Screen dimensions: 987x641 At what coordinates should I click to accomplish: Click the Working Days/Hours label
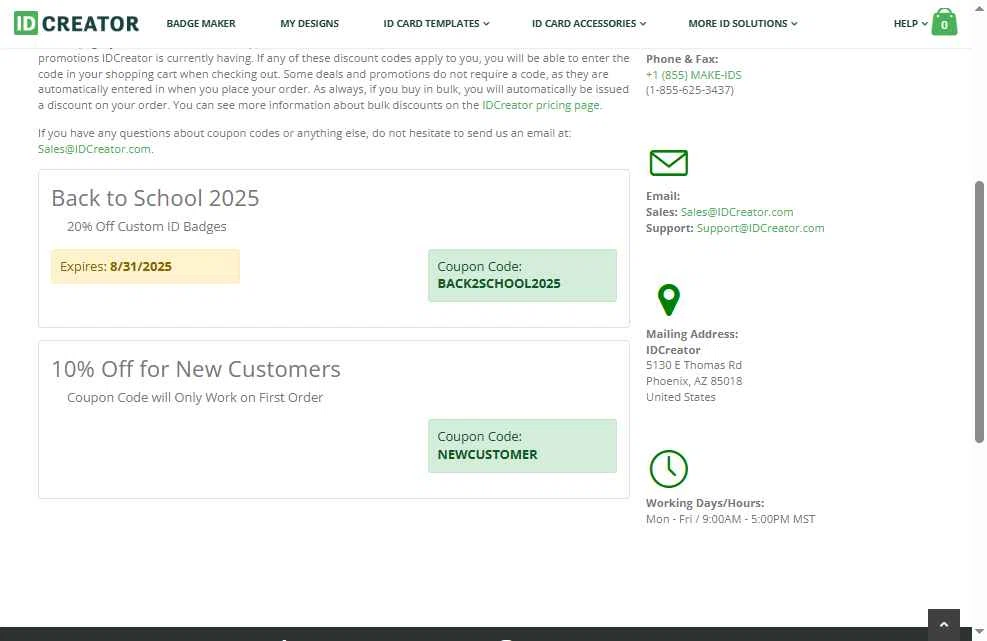click(x=705, y=503)
